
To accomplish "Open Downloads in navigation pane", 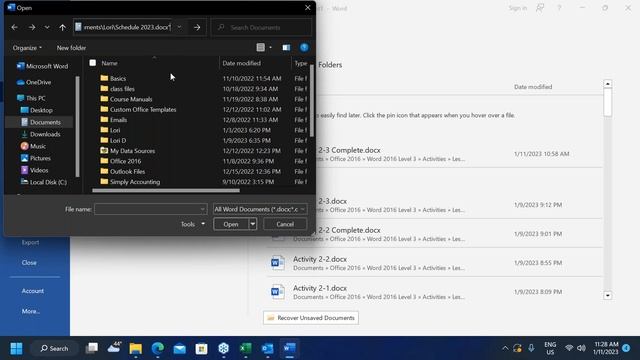I will 40,134.
